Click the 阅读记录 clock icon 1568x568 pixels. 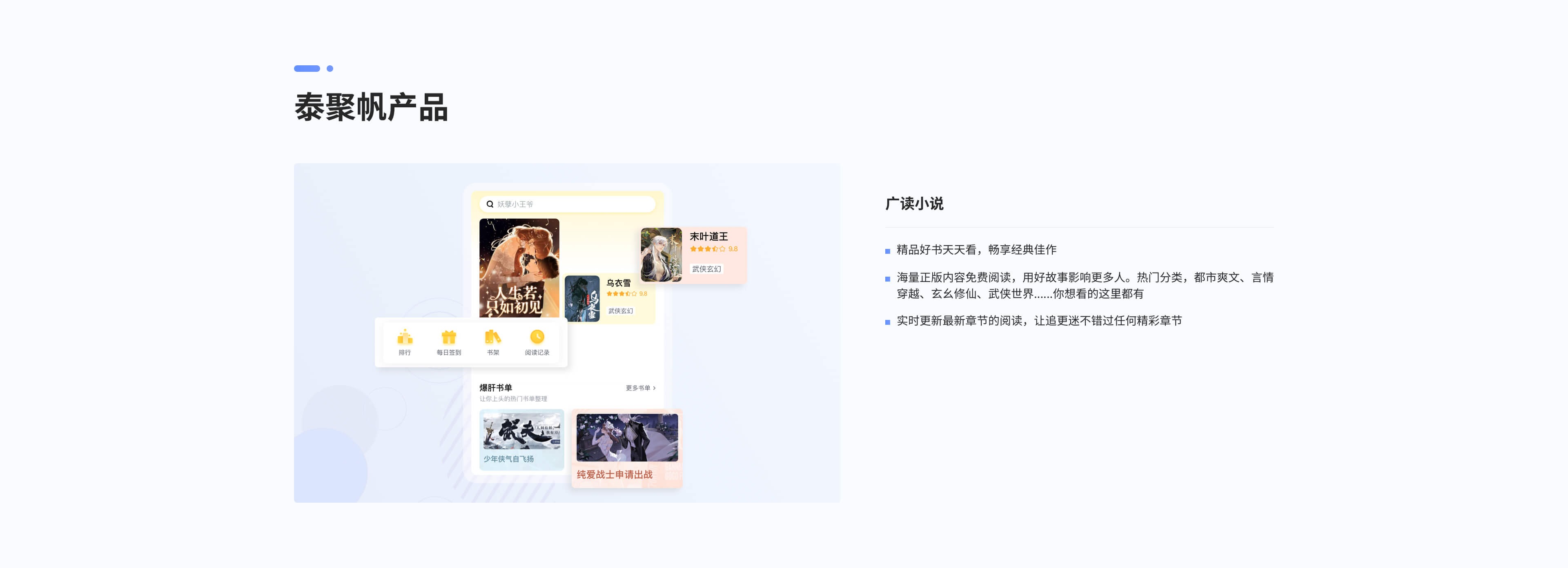[x=537, y=337]
